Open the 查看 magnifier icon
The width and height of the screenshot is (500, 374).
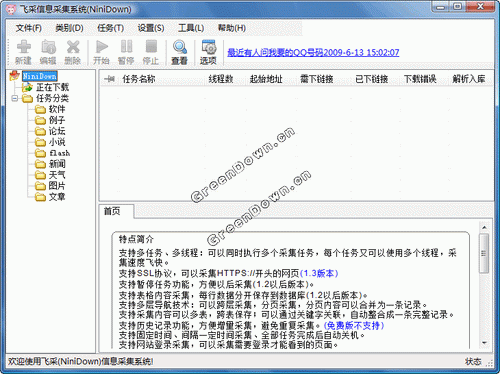(x=180, y=47)
